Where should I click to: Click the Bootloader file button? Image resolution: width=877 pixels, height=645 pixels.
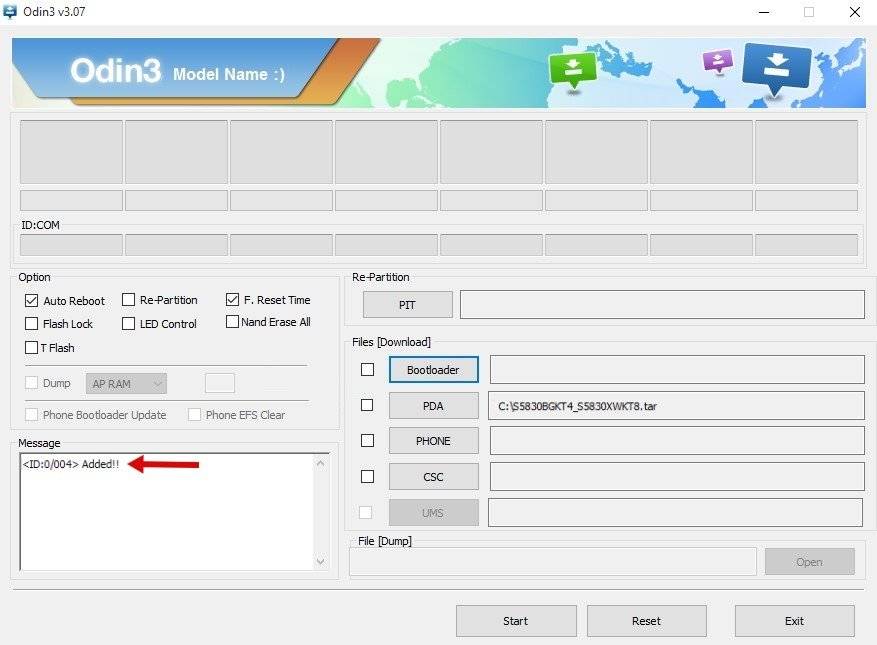pyautogui.click(x=433, y=370)
